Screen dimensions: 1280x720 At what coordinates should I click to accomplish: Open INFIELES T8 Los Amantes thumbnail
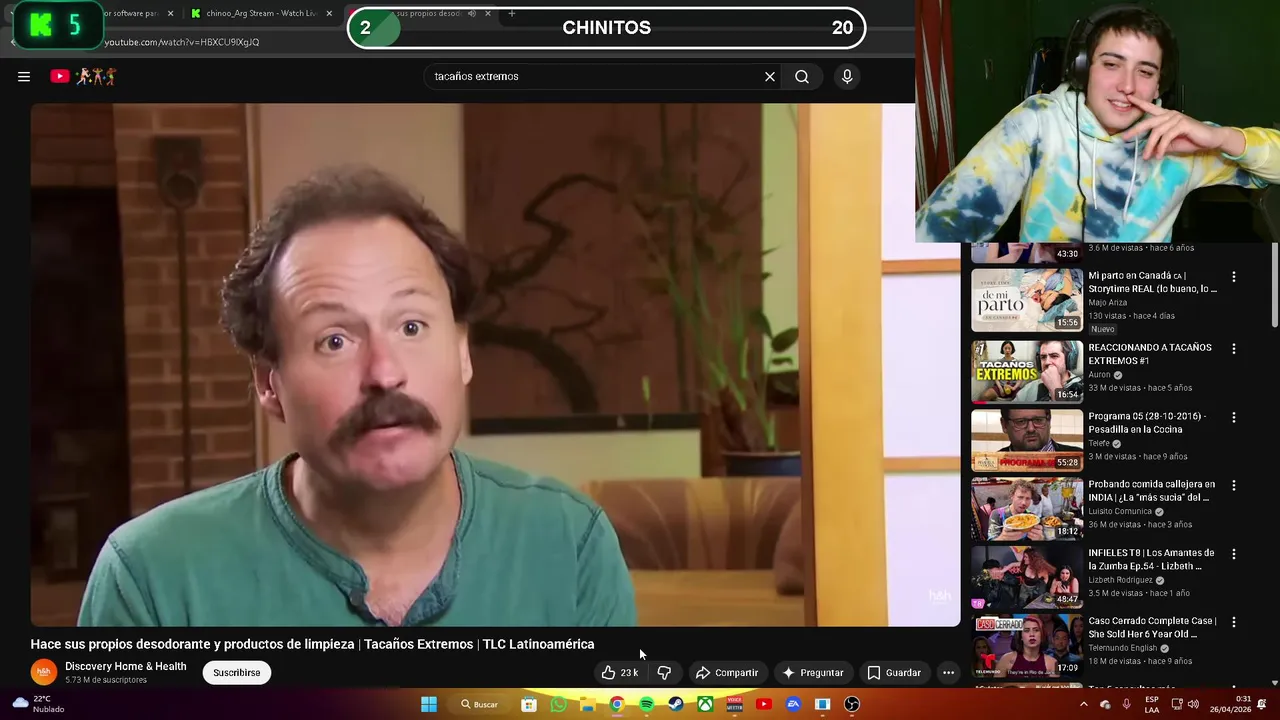click(x=1027, y=576)
